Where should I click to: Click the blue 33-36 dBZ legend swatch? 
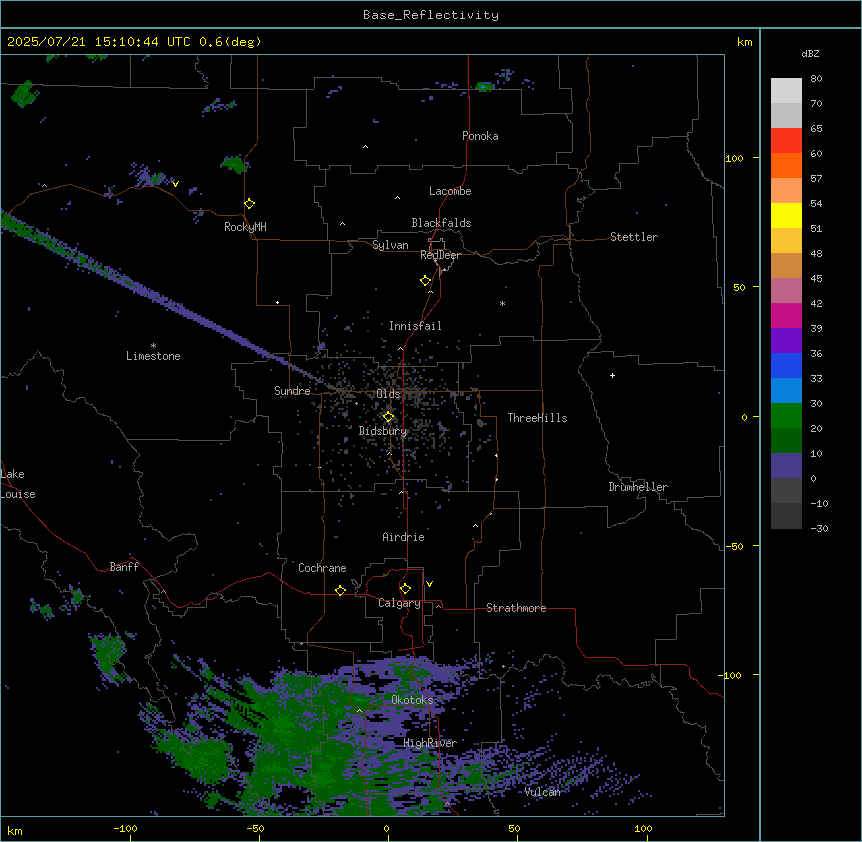(x=786, y=365)
